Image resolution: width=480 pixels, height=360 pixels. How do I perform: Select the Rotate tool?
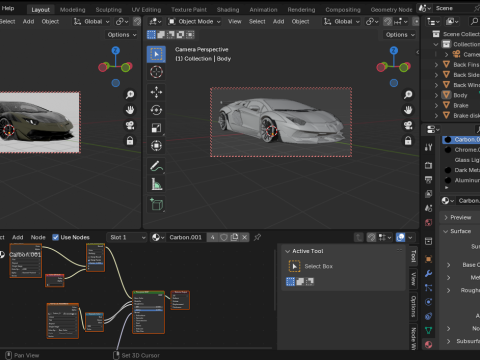pyautogui.click(x=156, y=110)
